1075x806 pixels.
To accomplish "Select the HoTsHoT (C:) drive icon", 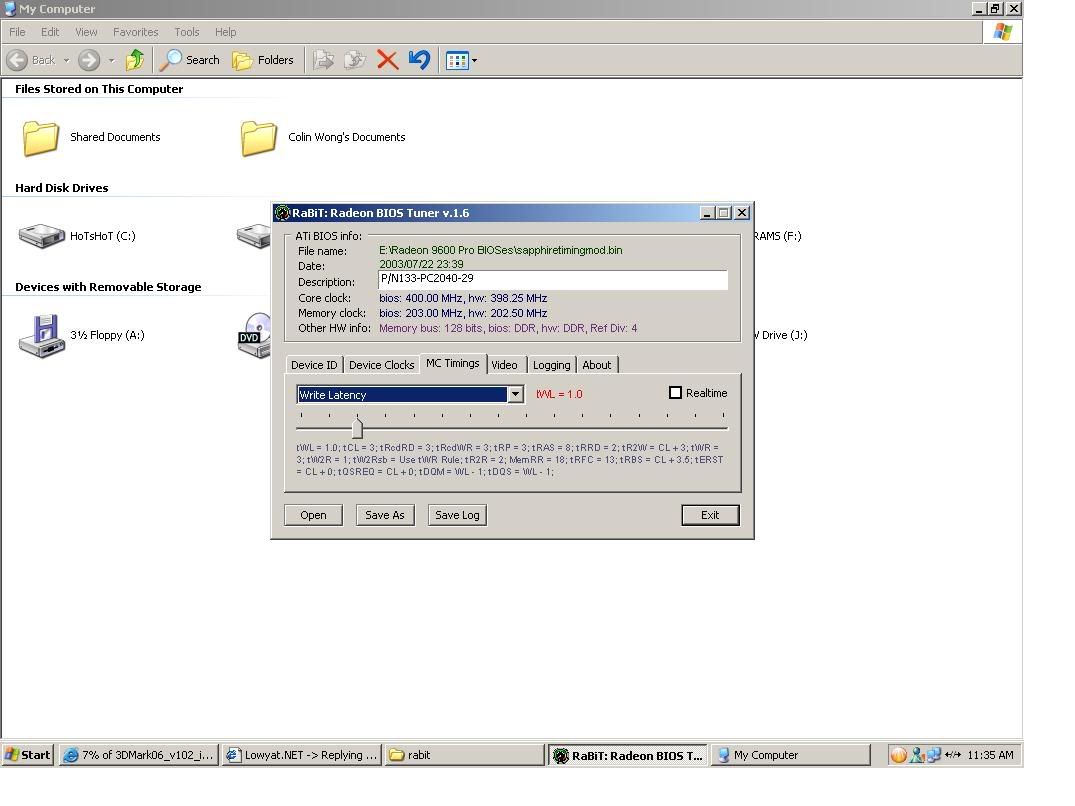I will 41,236.
